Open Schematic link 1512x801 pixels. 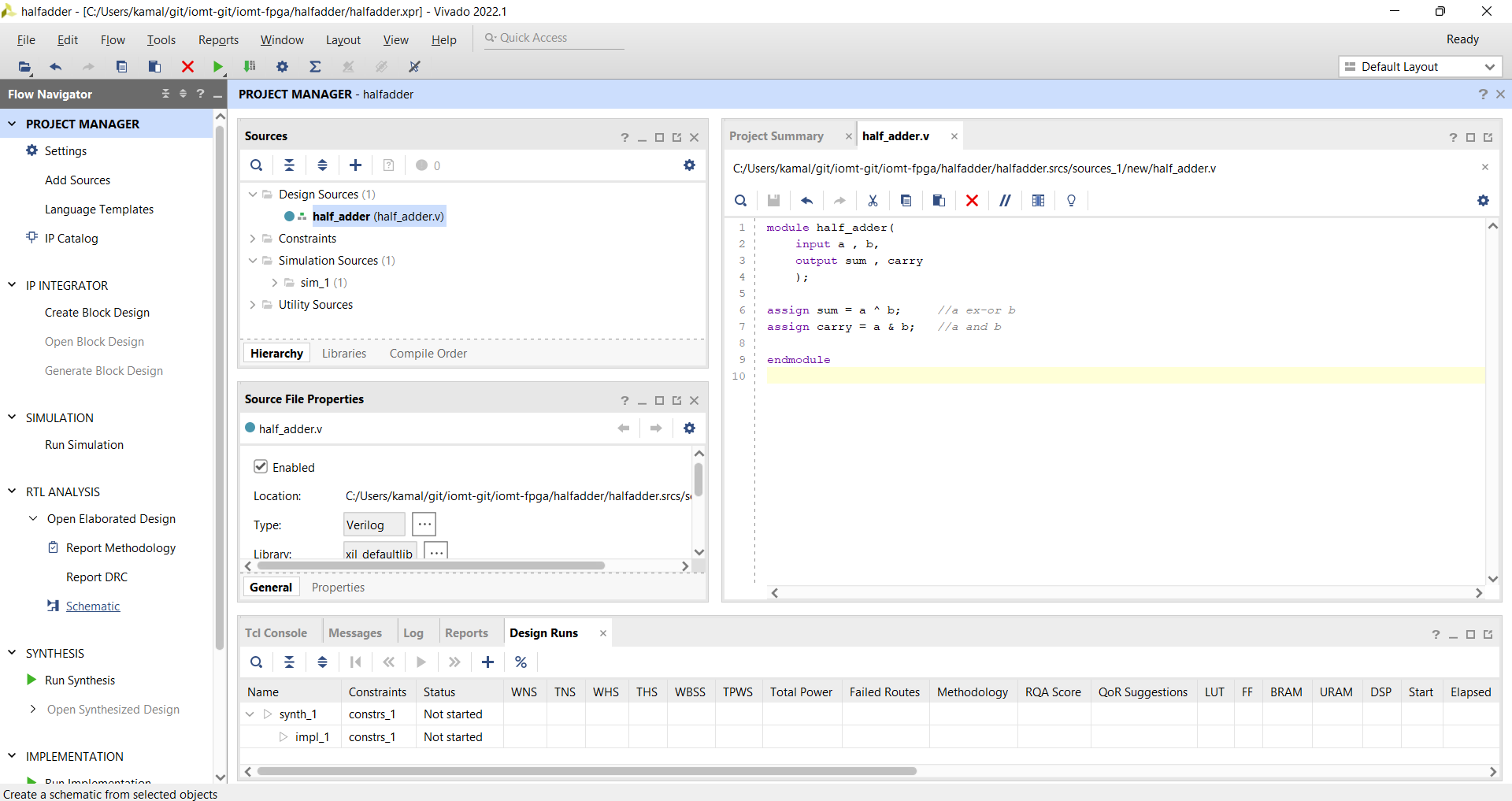(93, 606)
